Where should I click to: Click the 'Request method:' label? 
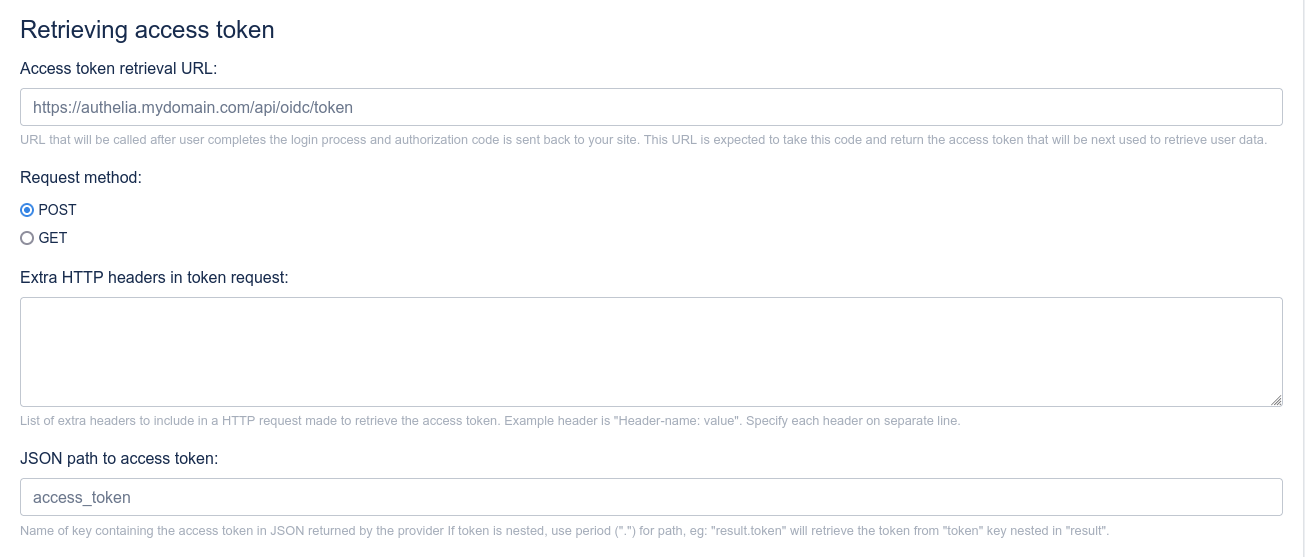tap(81, 178)
